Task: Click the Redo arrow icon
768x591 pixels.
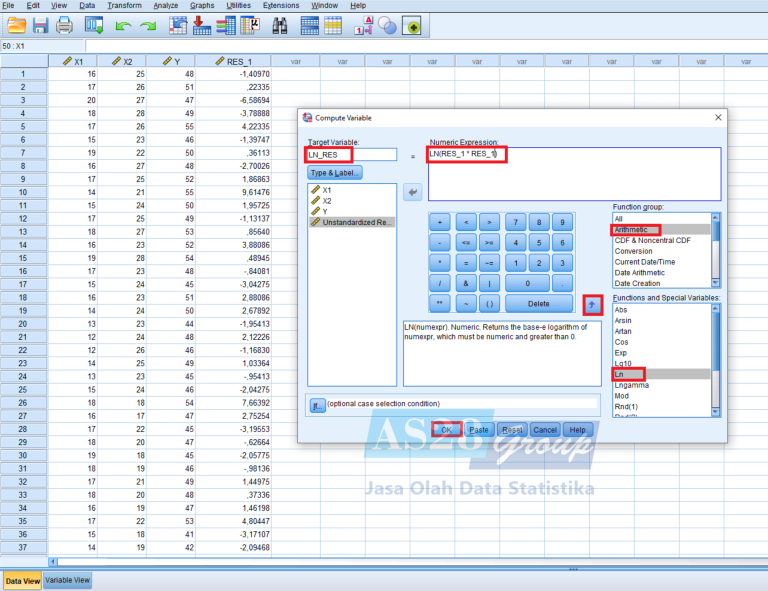Action: [148, 25]
